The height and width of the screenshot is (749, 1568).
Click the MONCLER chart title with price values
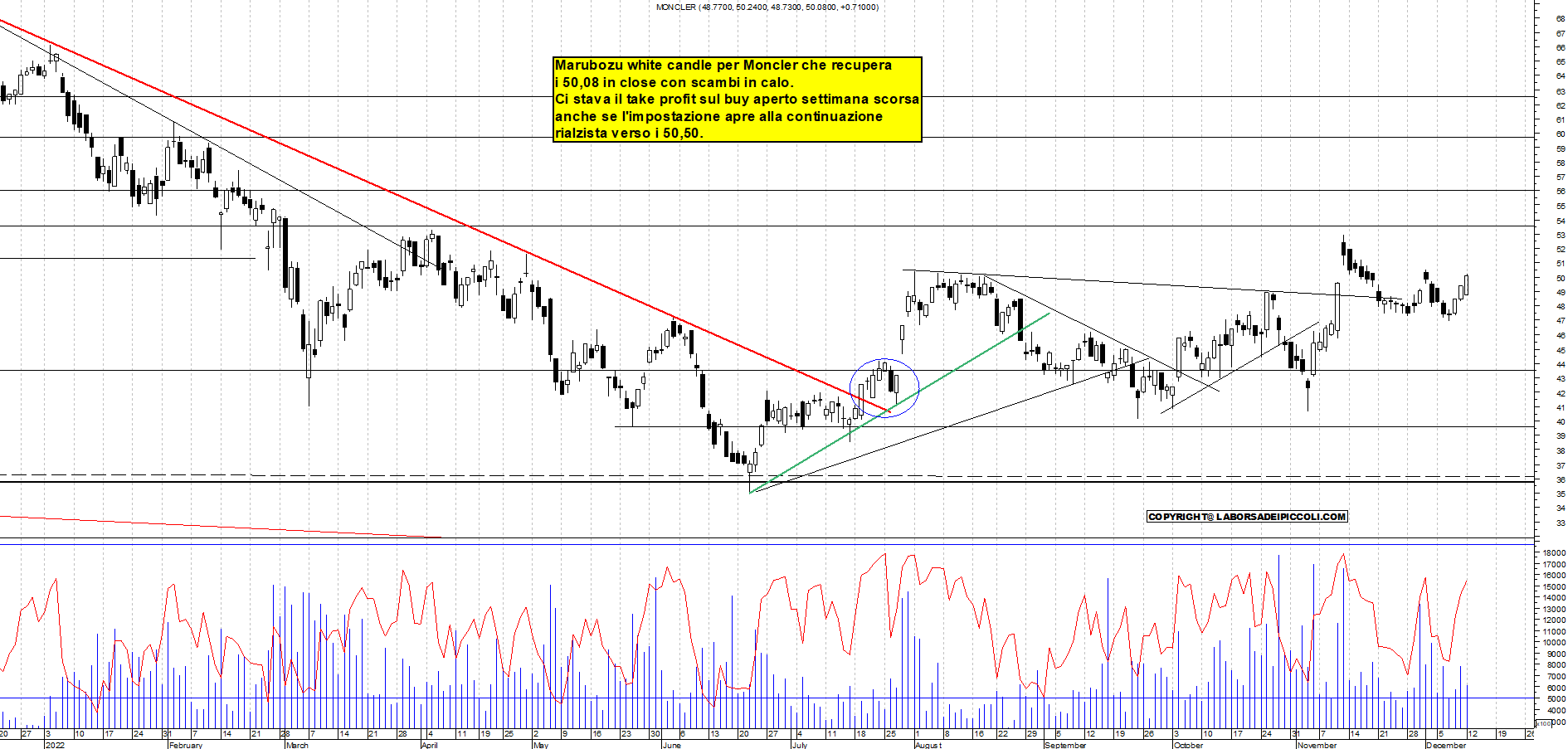coord(767,7)
